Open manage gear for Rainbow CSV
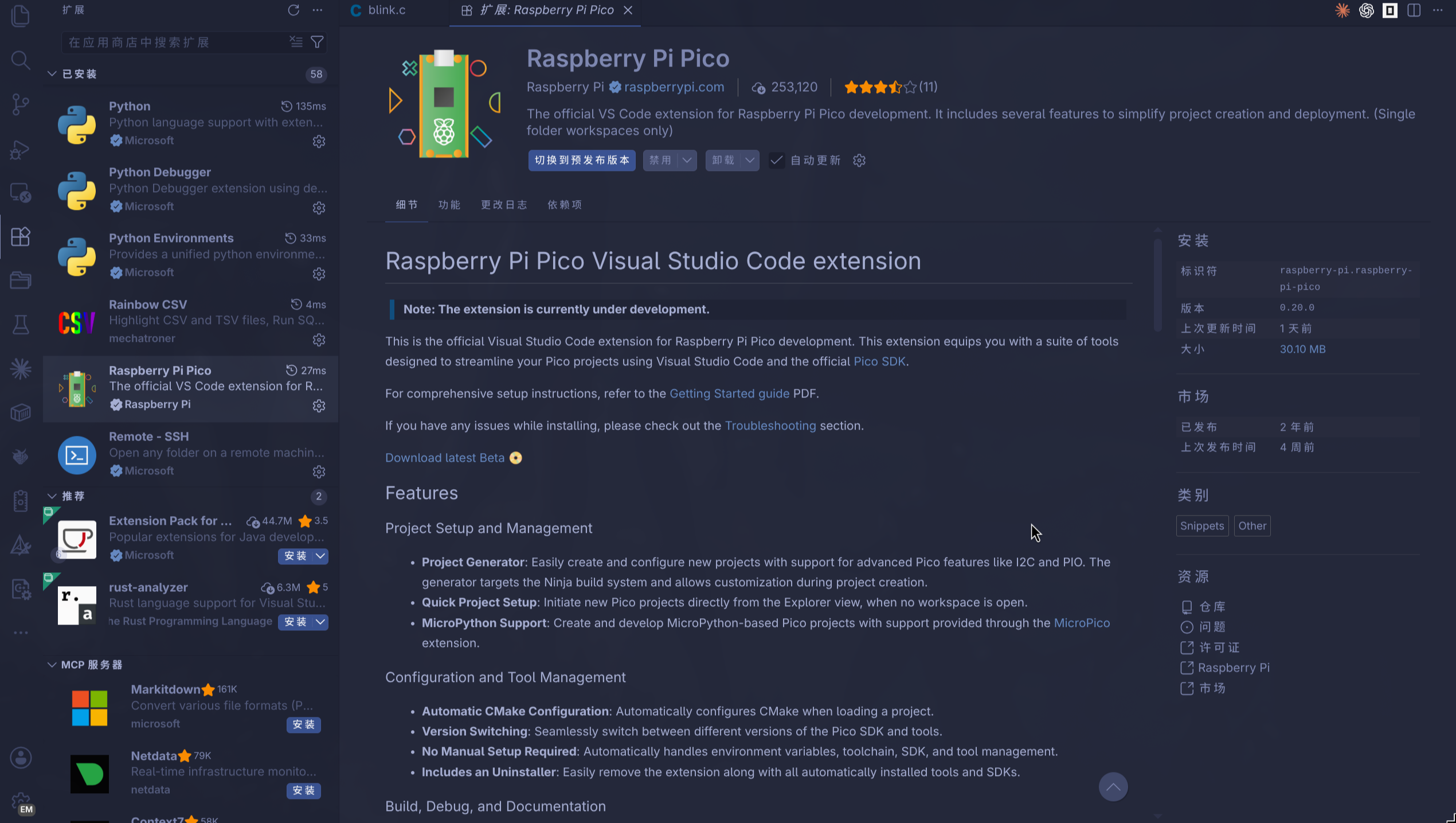The image size is (1456, 823). click(319, 340)
